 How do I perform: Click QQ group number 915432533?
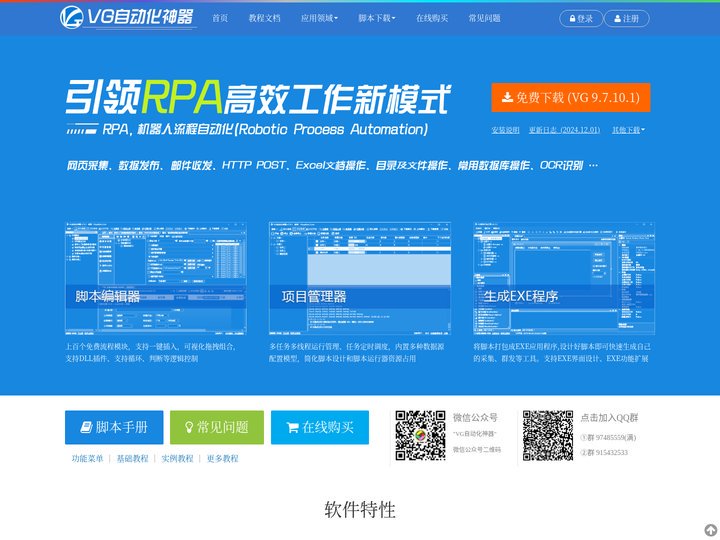pos(604,453)
